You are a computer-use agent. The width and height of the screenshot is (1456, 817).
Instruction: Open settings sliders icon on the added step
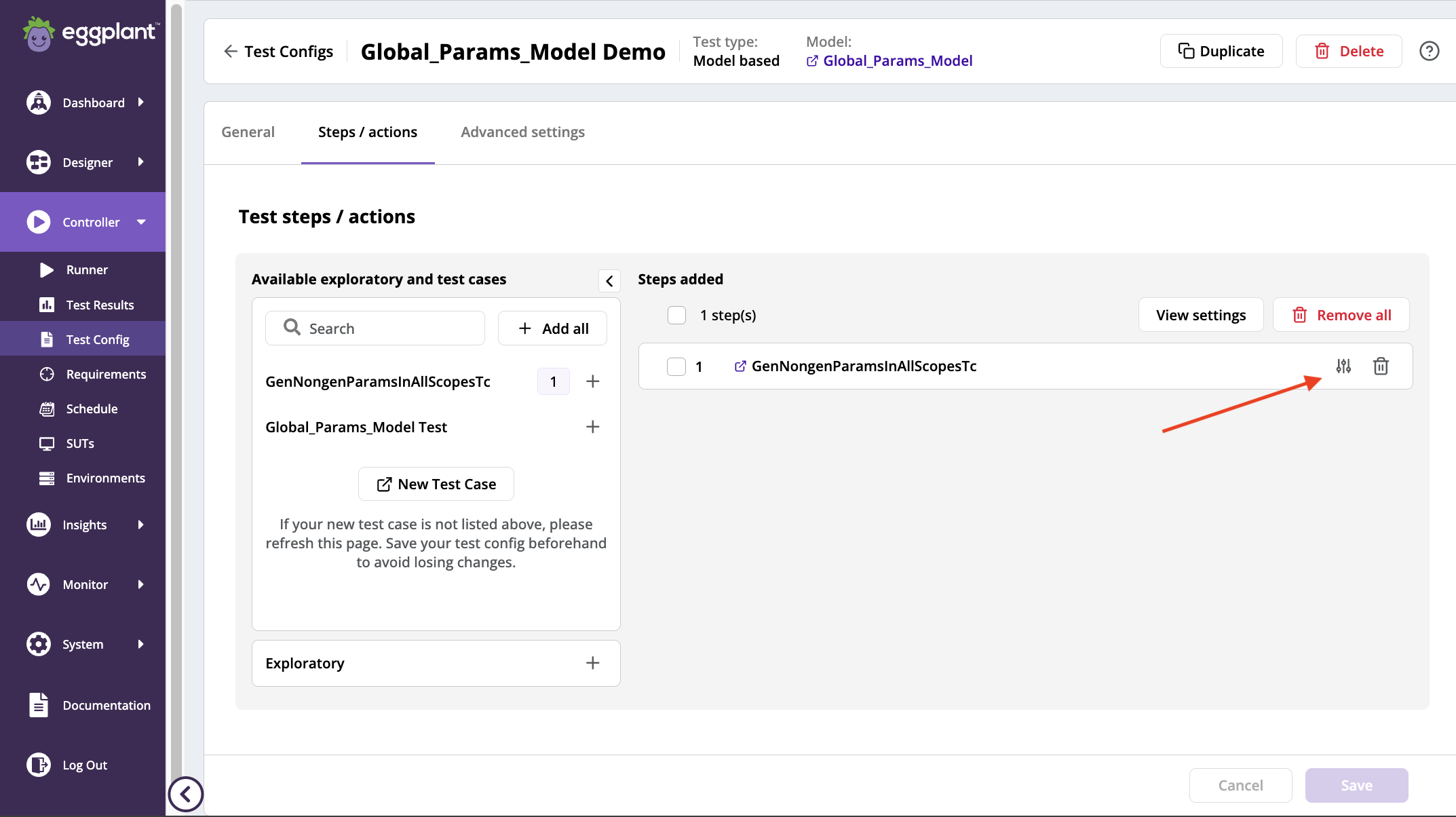coord(1343,366)
